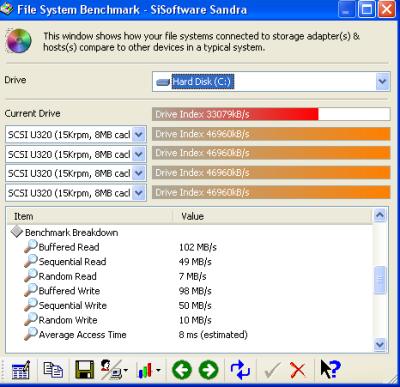The image size is (400, 387).
Task: Click the first orange Drive Index 46960kB/s bar
Action: click(x=271, y=134)
